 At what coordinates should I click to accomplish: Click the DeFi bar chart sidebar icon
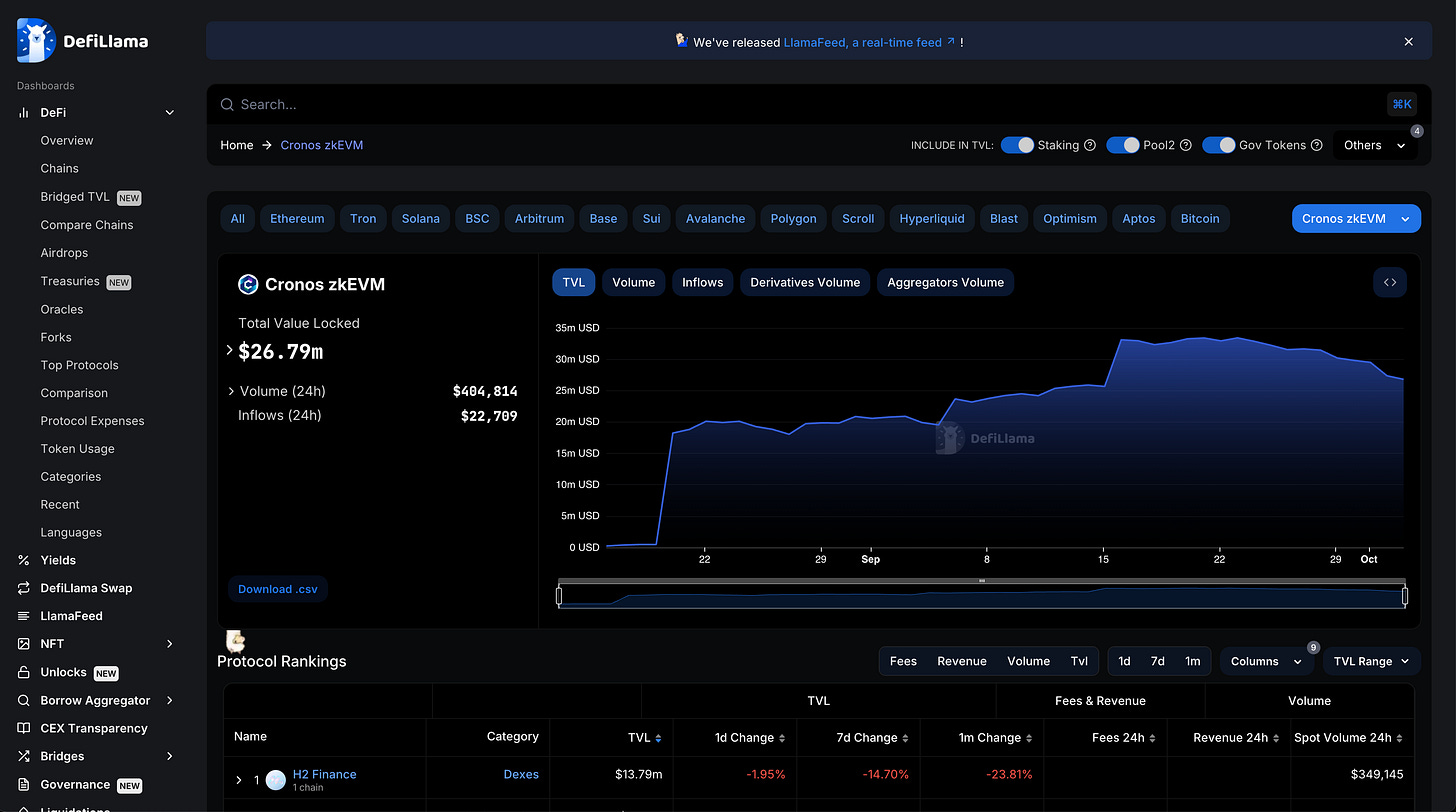point(23,113)
